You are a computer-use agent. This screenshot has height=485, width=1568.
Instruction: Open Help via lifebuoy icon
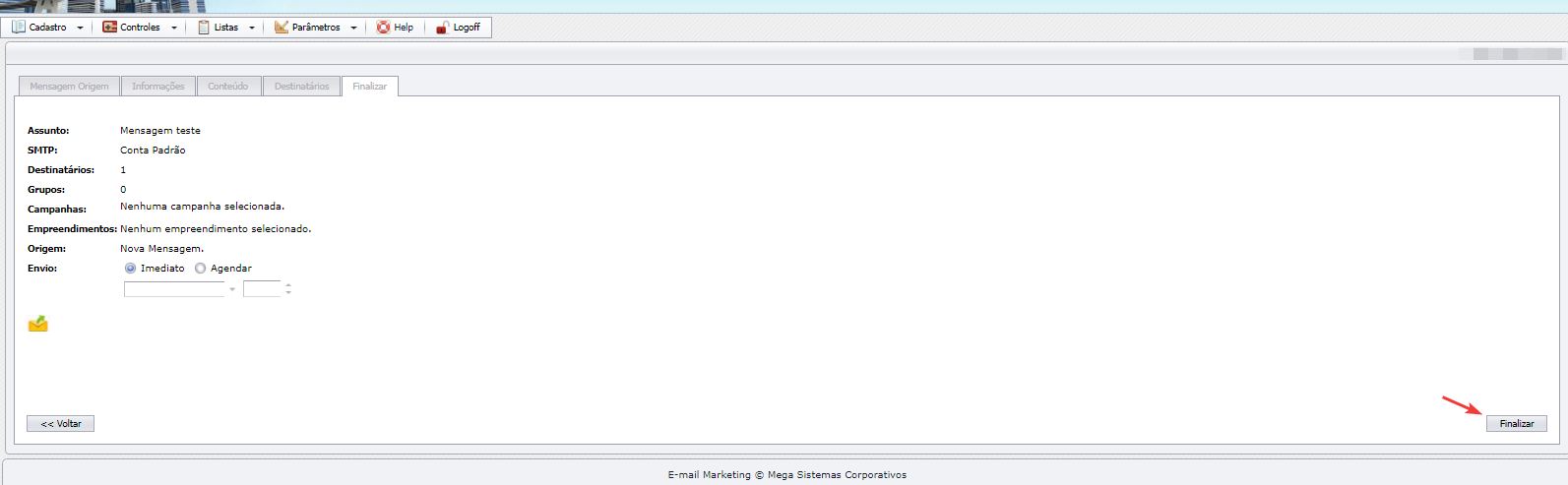click(383, 28)
